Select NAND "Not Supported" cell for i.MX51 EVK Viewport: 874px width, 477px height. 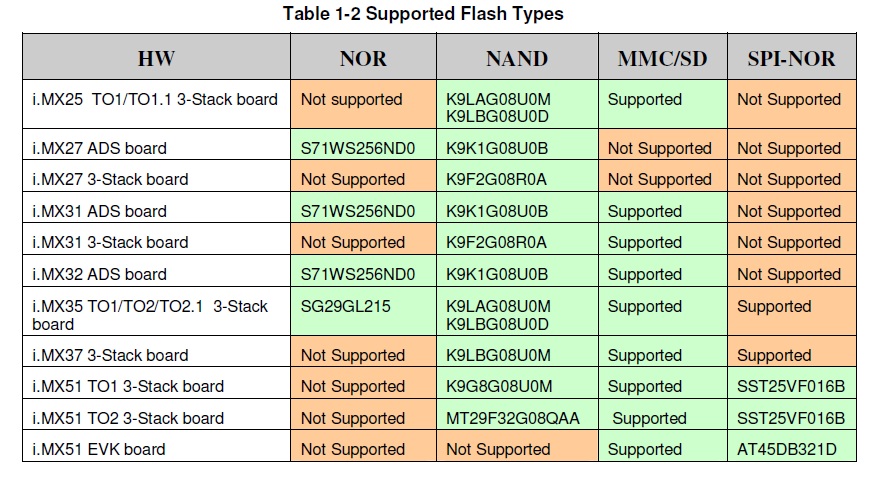tap(498, 449)
